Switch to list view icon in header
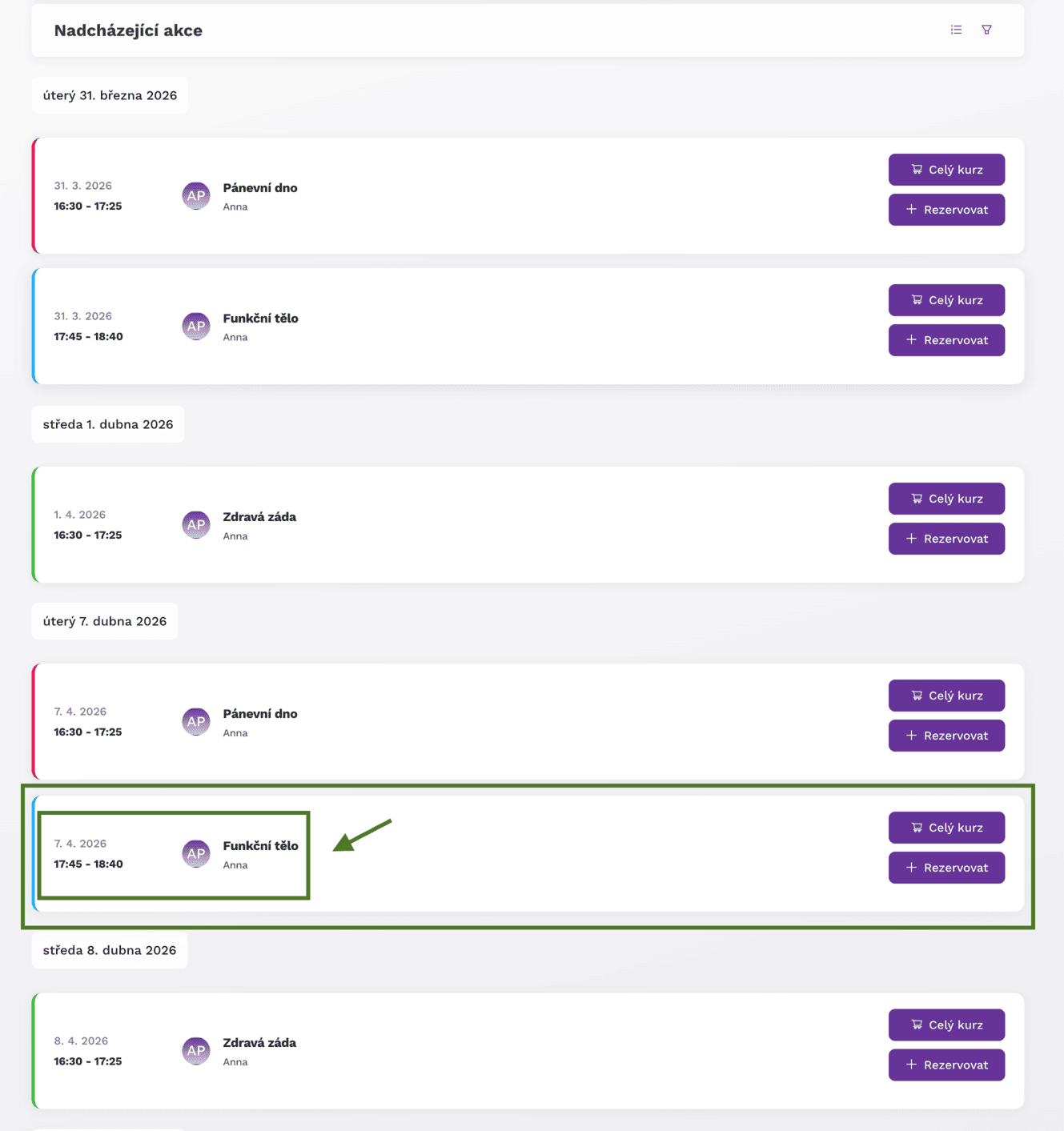 956,30
